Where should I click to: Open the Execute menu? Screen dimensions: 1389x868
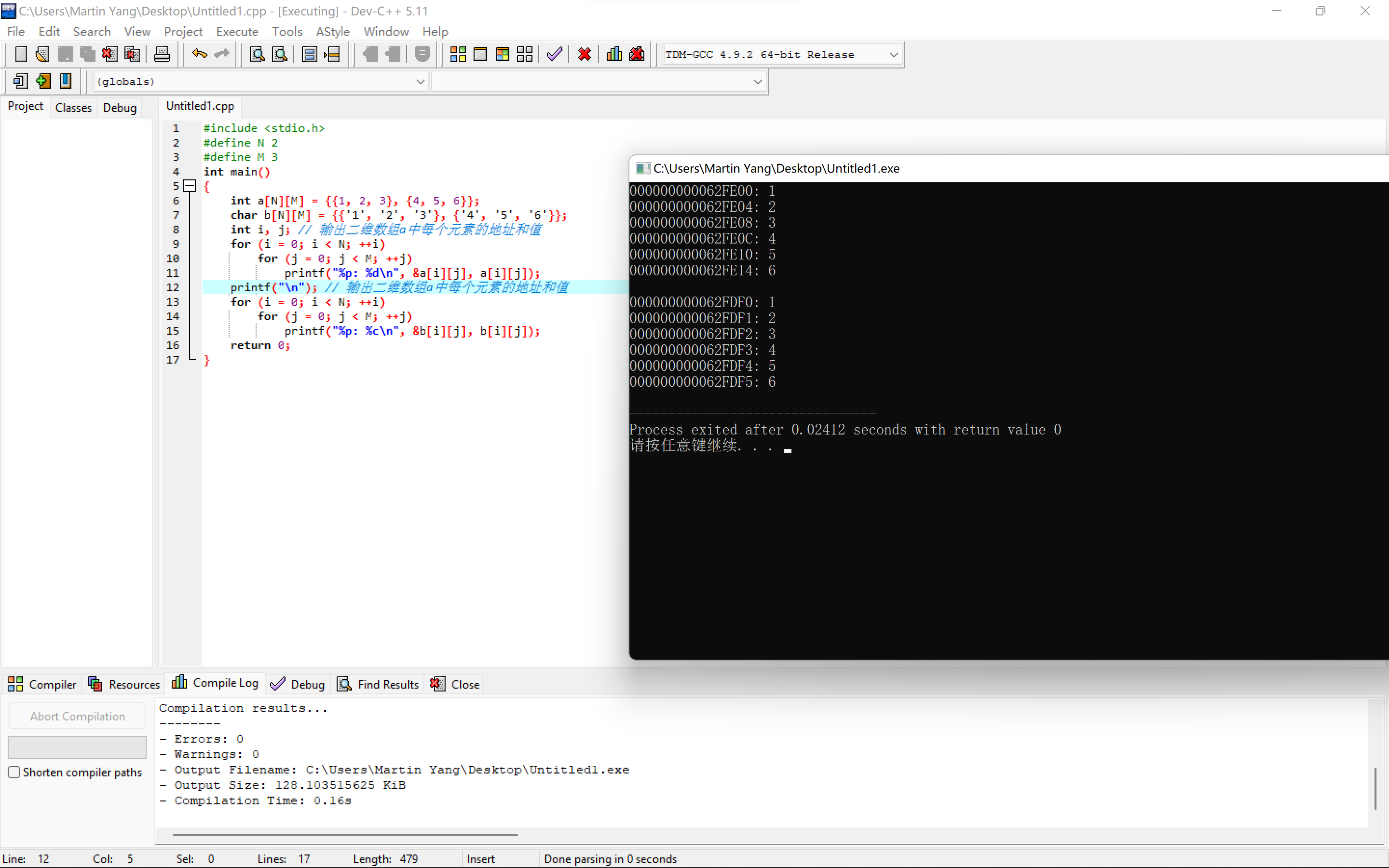click(236, 31)
